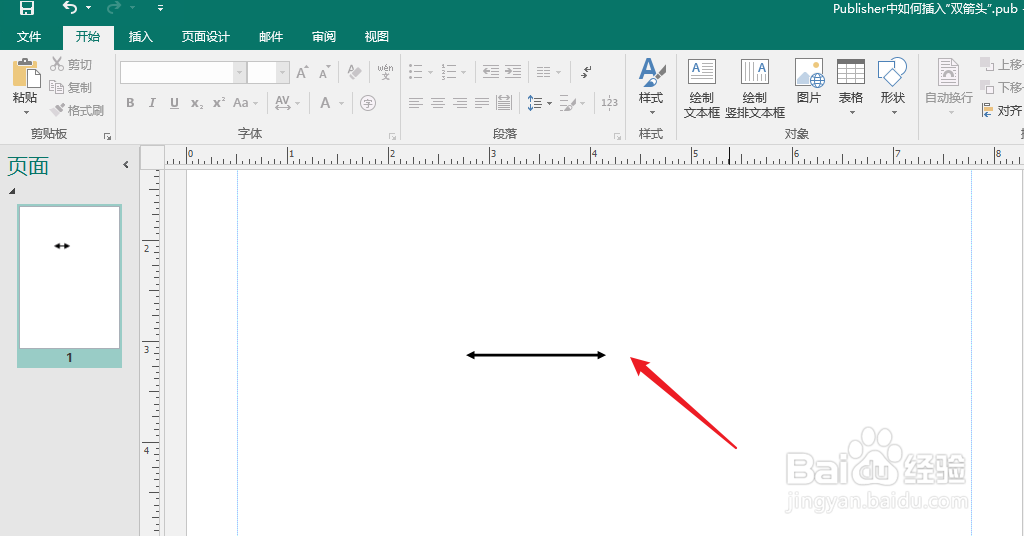Click the text direction 123 icon

click(609, 102)
